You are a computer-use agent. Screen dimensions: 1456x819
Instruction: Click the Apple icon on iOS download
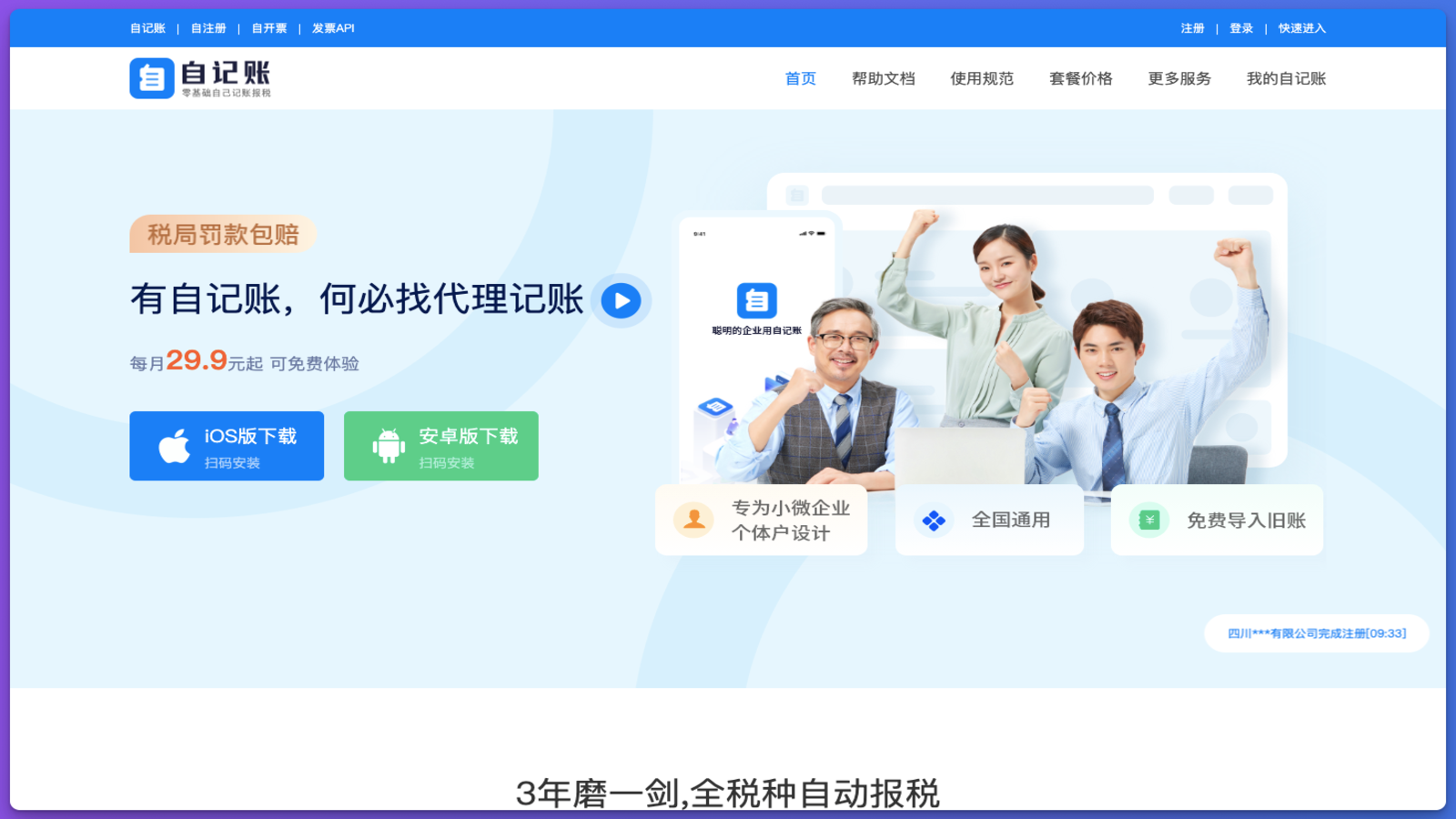(x=174, y=446)
